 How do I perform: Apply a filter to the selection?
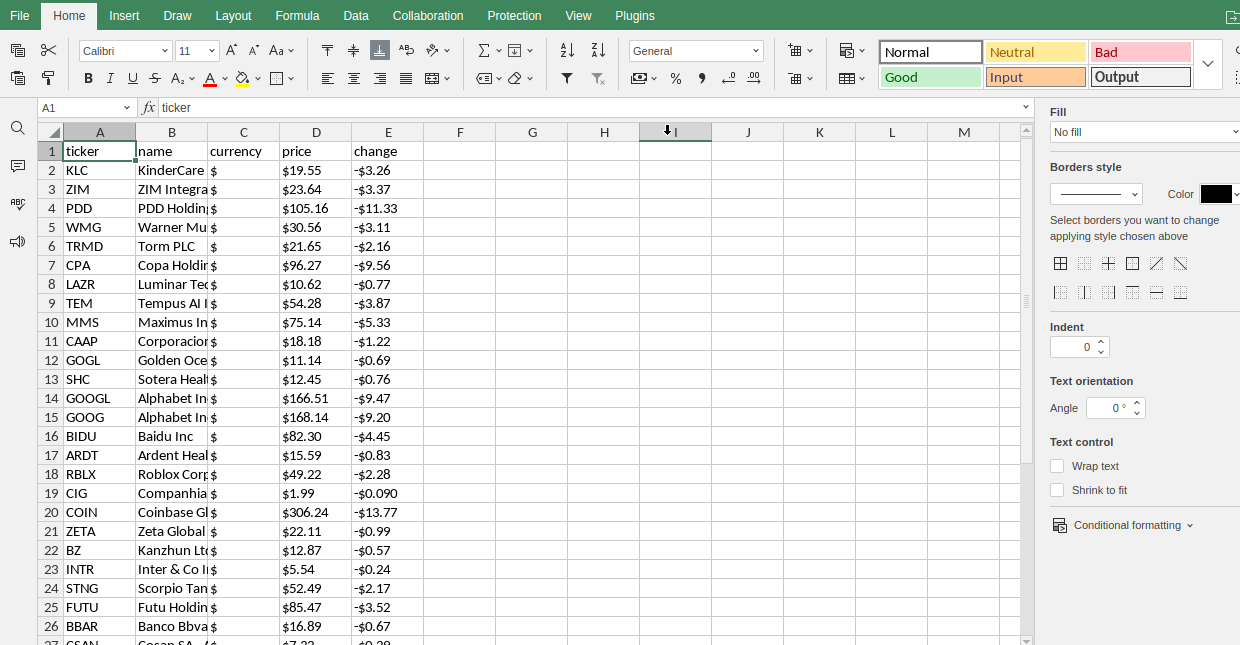pyautogui.click(x=566, y=78)
